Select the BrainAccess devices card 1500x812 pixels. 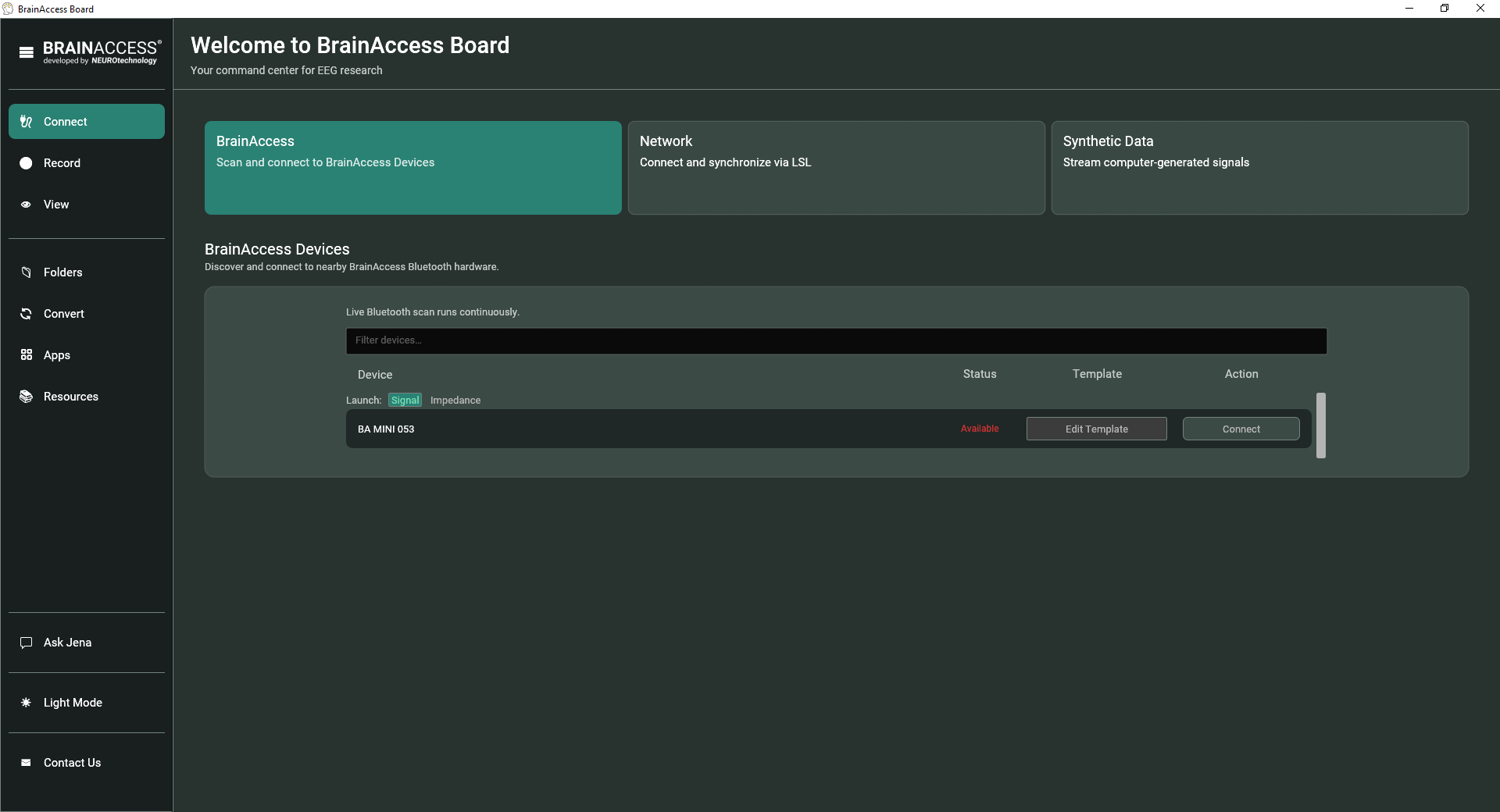(413, 168)
